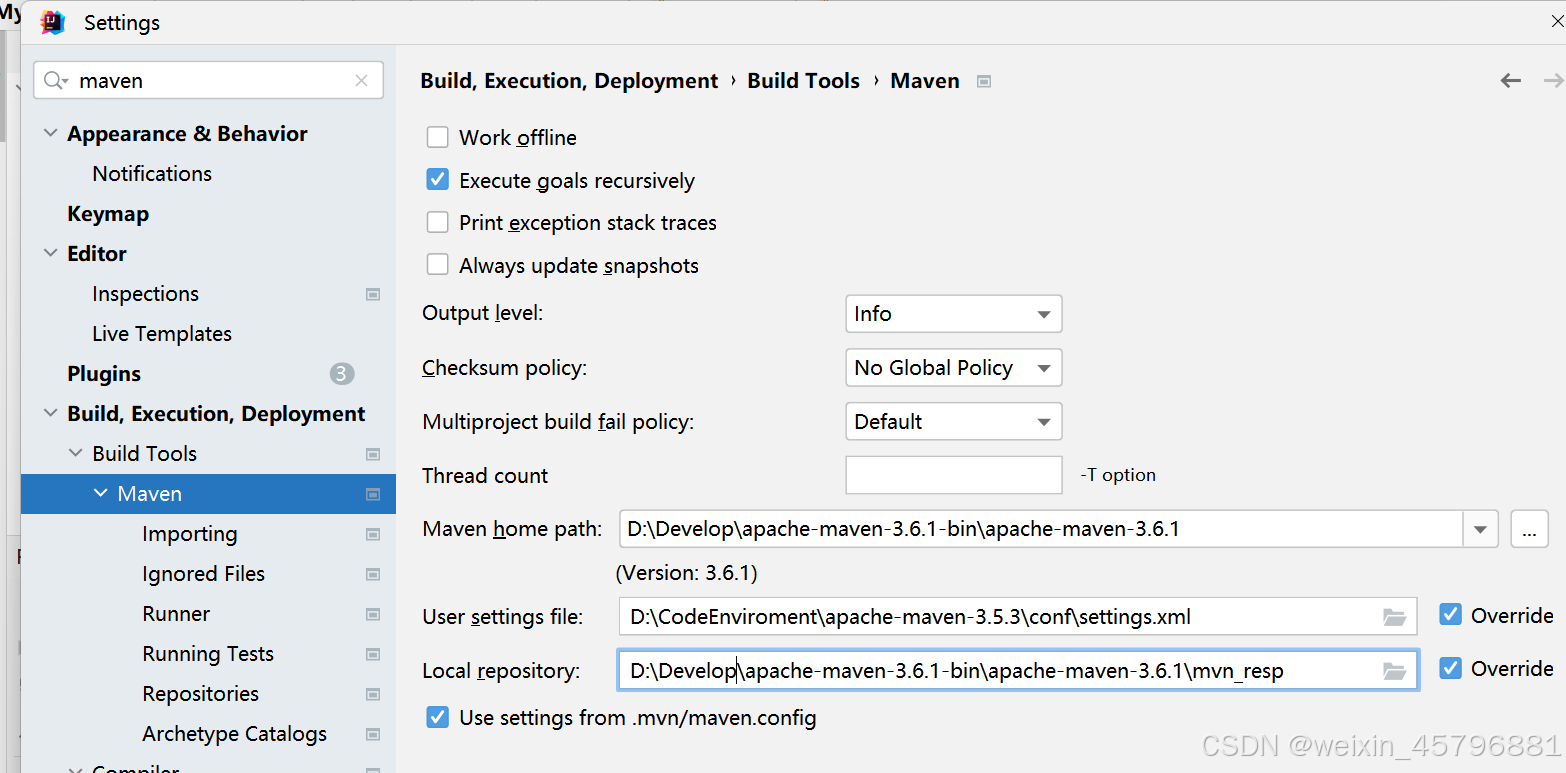Collapse Build, Execution, Deployment node
Viewport: 1566px width, 773px height.
(x=51, y=414)
